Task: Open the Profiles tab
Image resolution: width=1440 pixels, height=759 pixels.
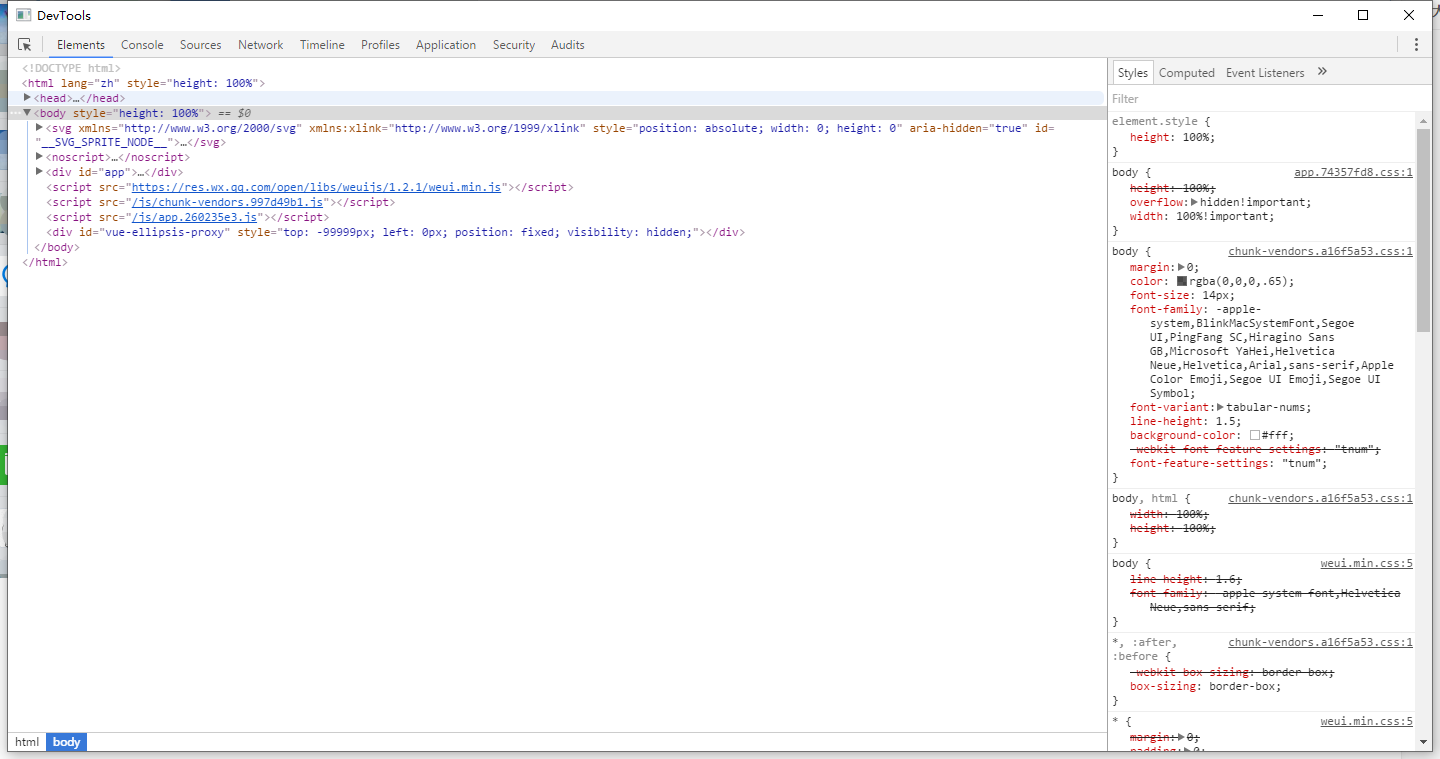Action: click(380, 45)
